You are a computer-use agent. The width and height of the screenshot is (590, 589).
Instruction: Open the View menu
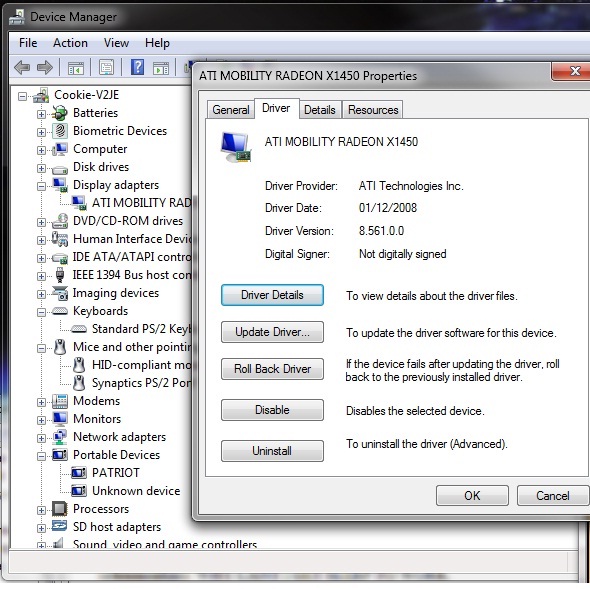(x=116, y=43)
